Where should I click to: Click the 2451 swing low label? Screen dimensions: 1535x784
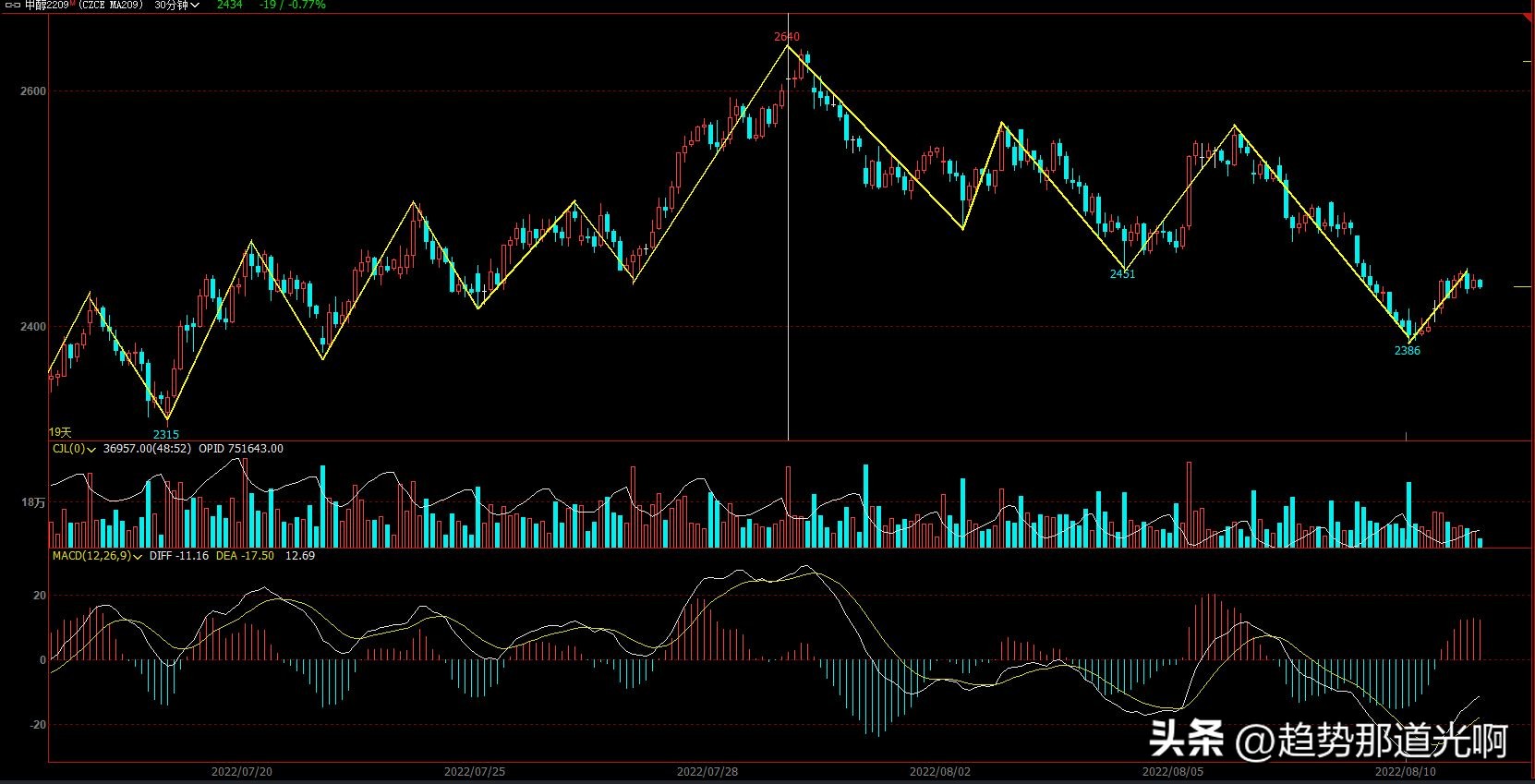[1122, 274]
